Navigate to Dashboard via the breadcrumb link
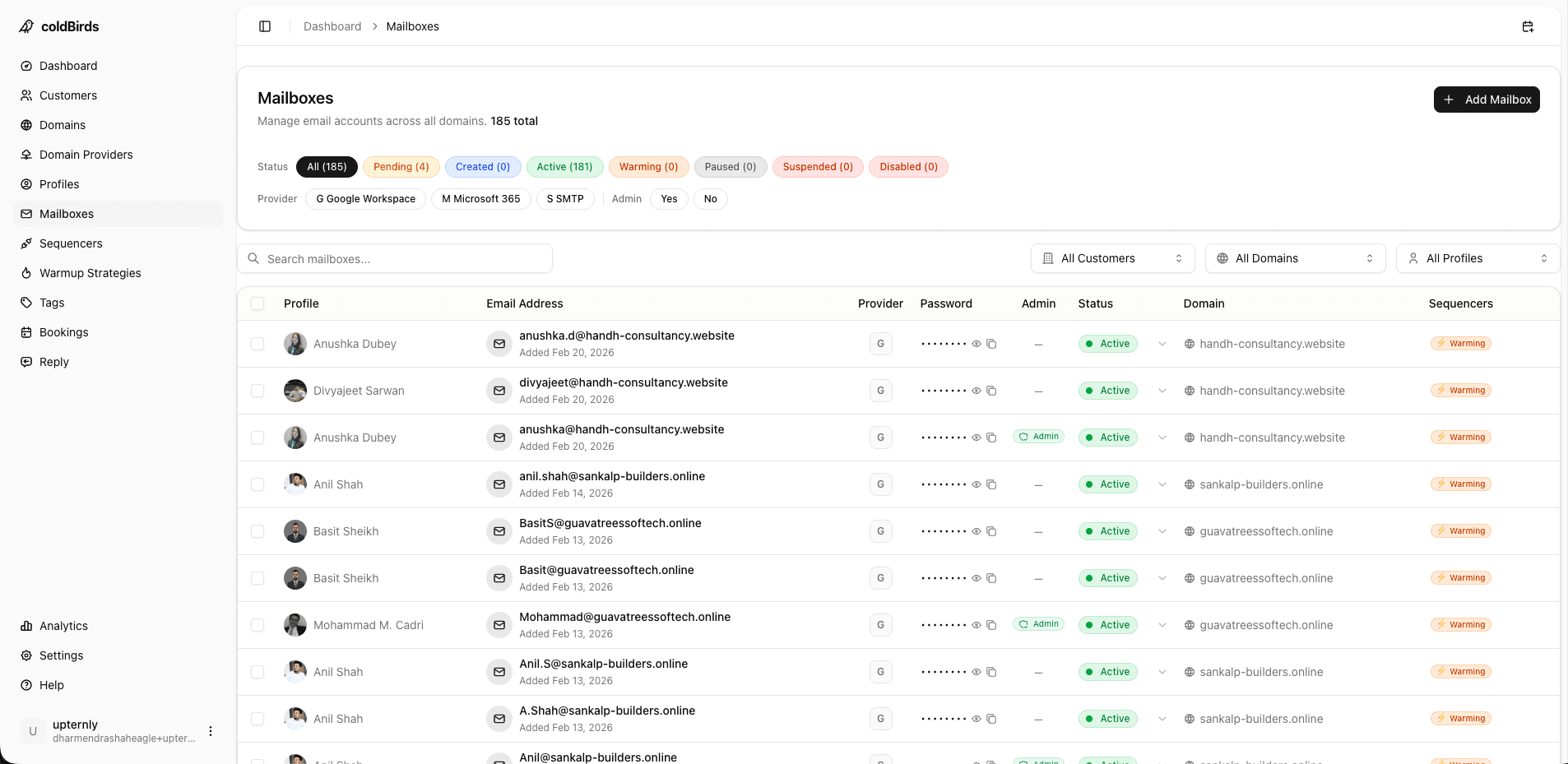 click(x=332, y=26)
